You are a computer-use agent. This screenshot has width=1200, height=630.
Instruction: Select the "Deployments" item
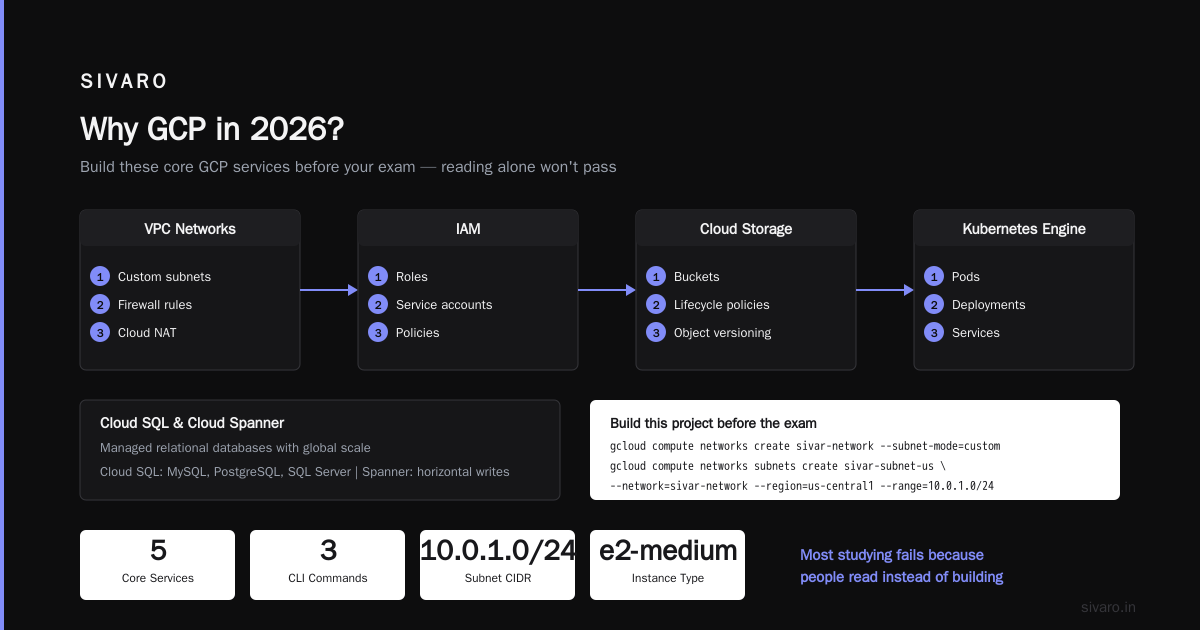pyautogui.click(x=989, y=305)
